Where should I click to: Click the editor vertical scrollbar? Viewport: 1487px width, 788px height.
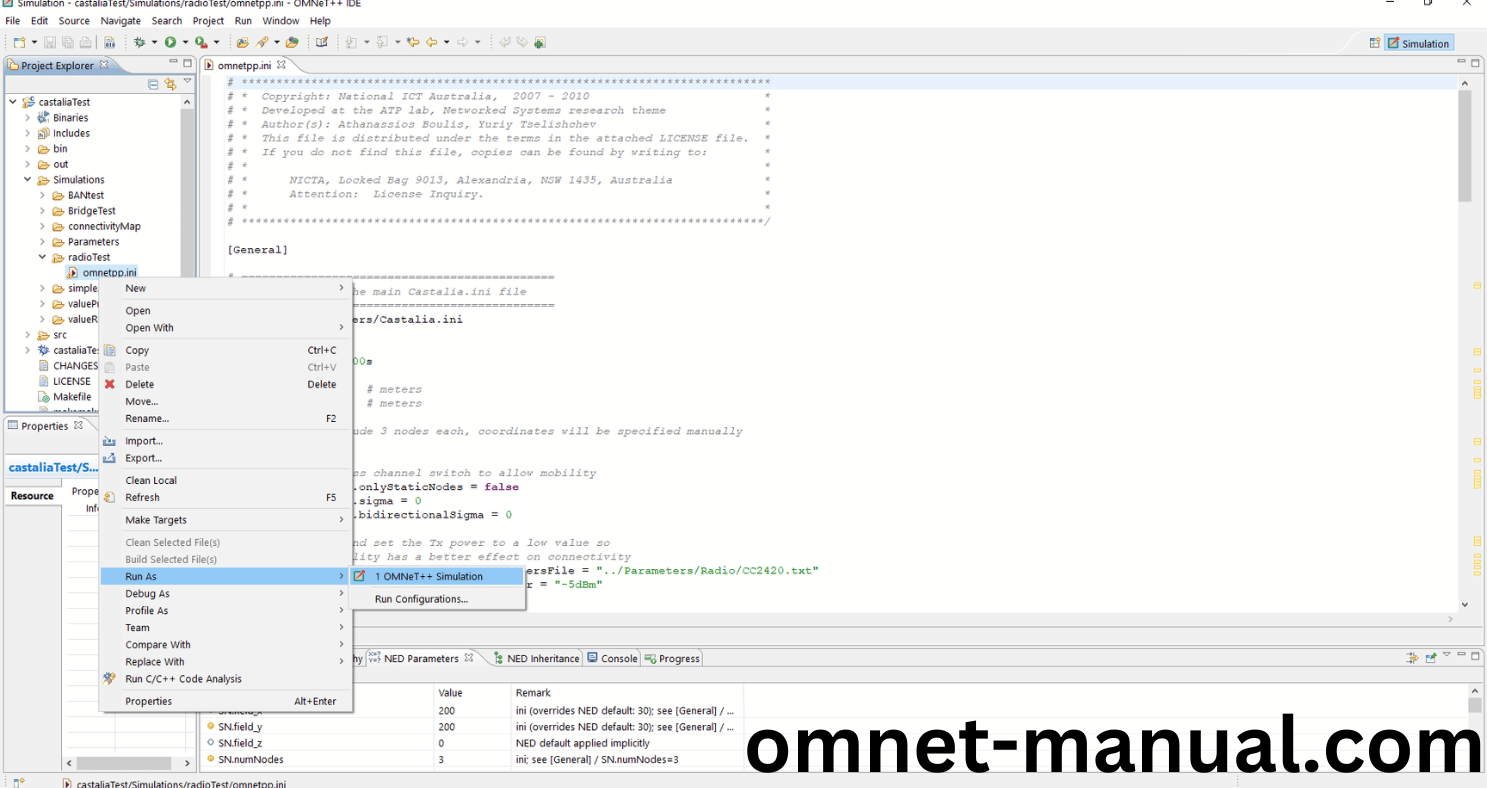coord(1465,145)
